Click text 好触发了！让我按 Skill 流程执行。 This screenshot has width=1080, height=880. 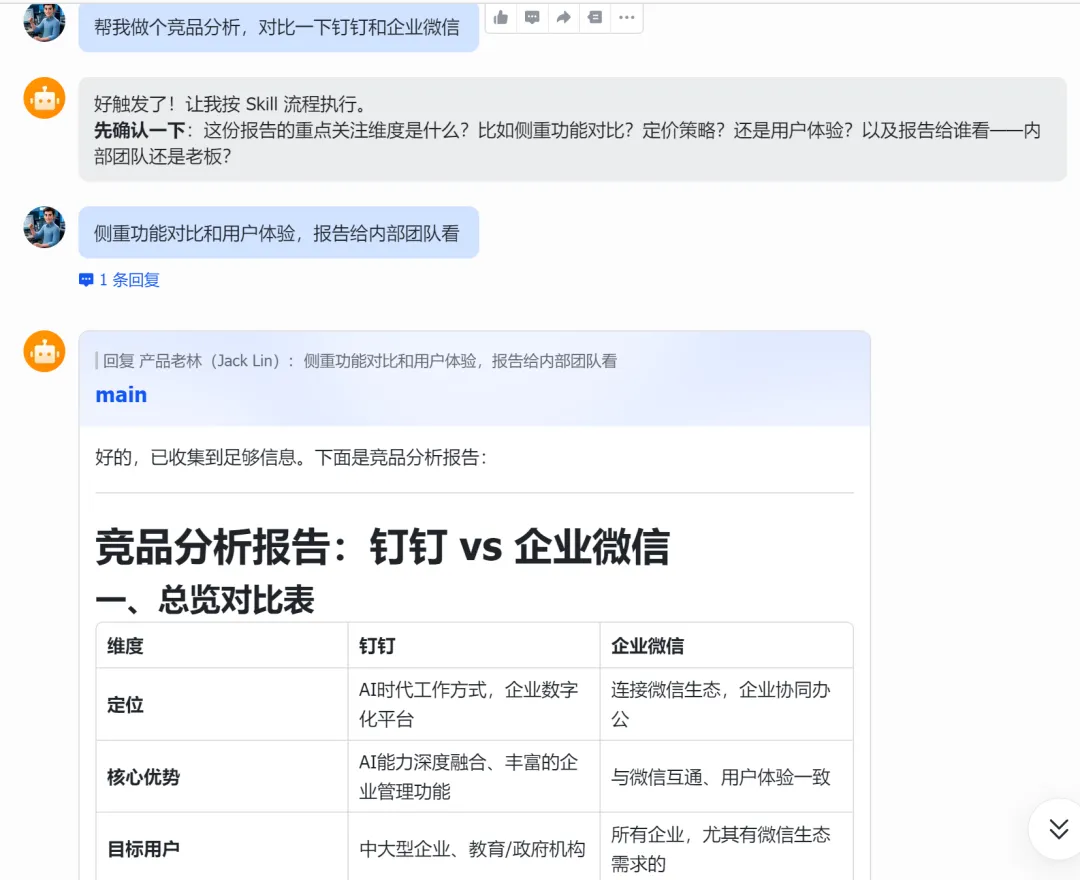pyautogui.click(x=230, y=104)
